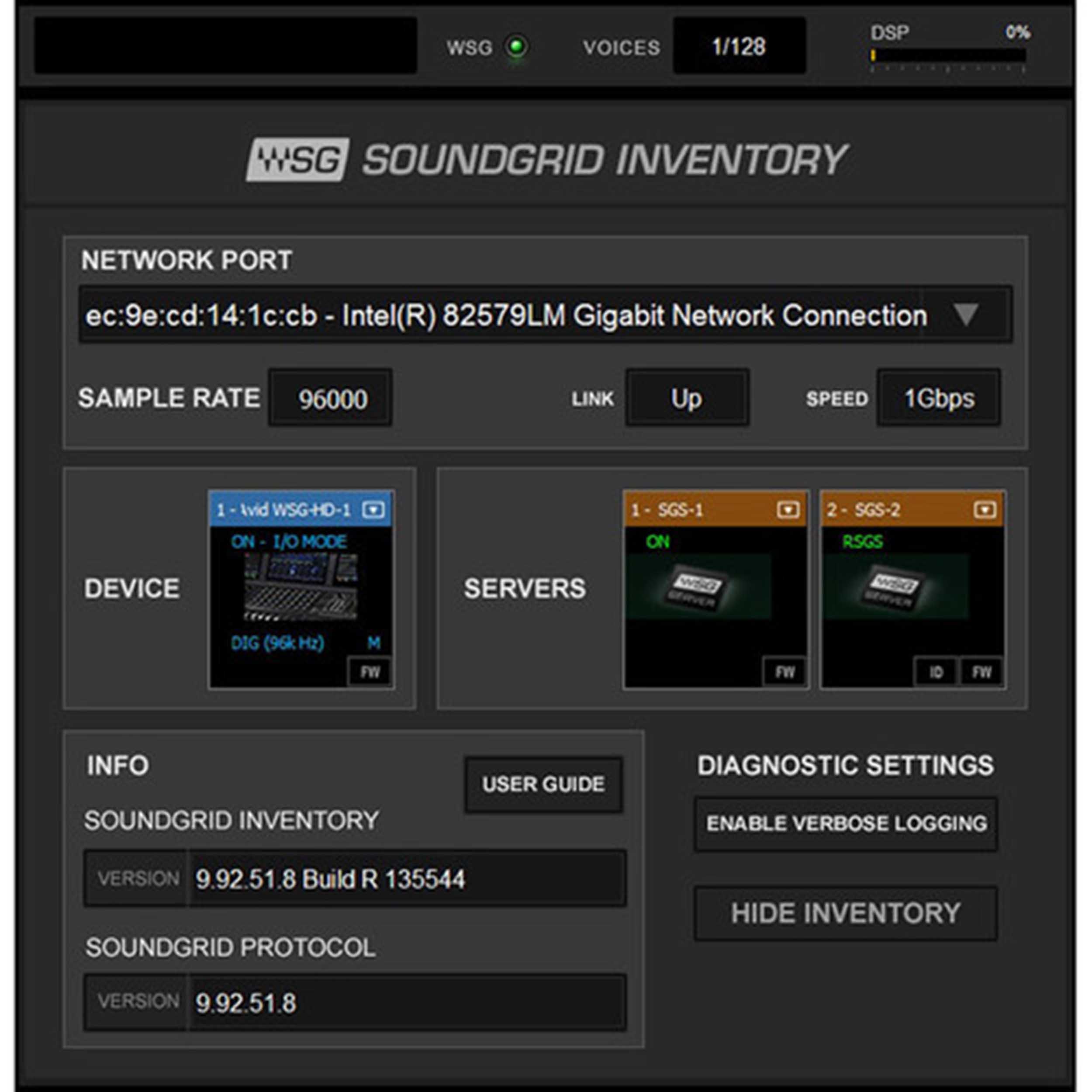Click the SGS-1 server chip image

point(698,587)
